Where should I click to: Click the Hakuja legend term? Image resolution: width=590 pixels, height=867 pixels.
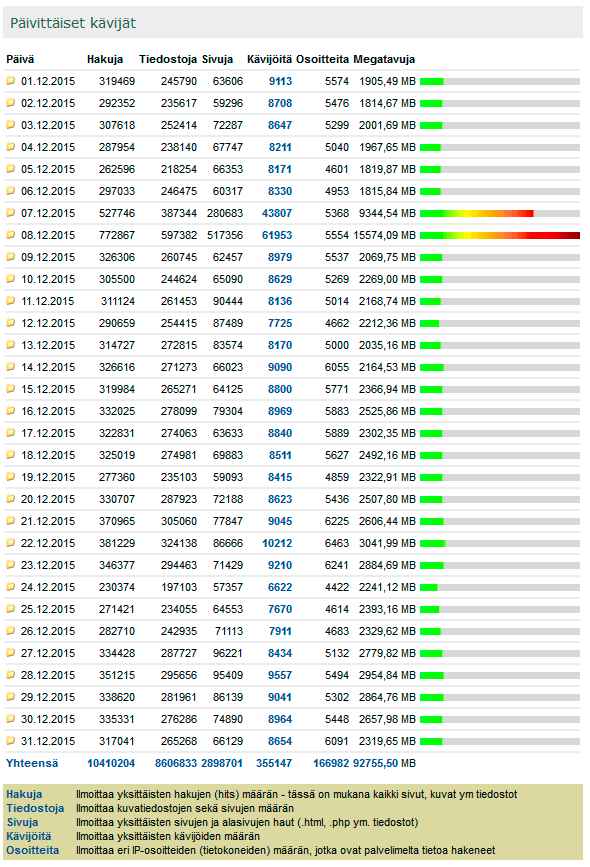24,794
